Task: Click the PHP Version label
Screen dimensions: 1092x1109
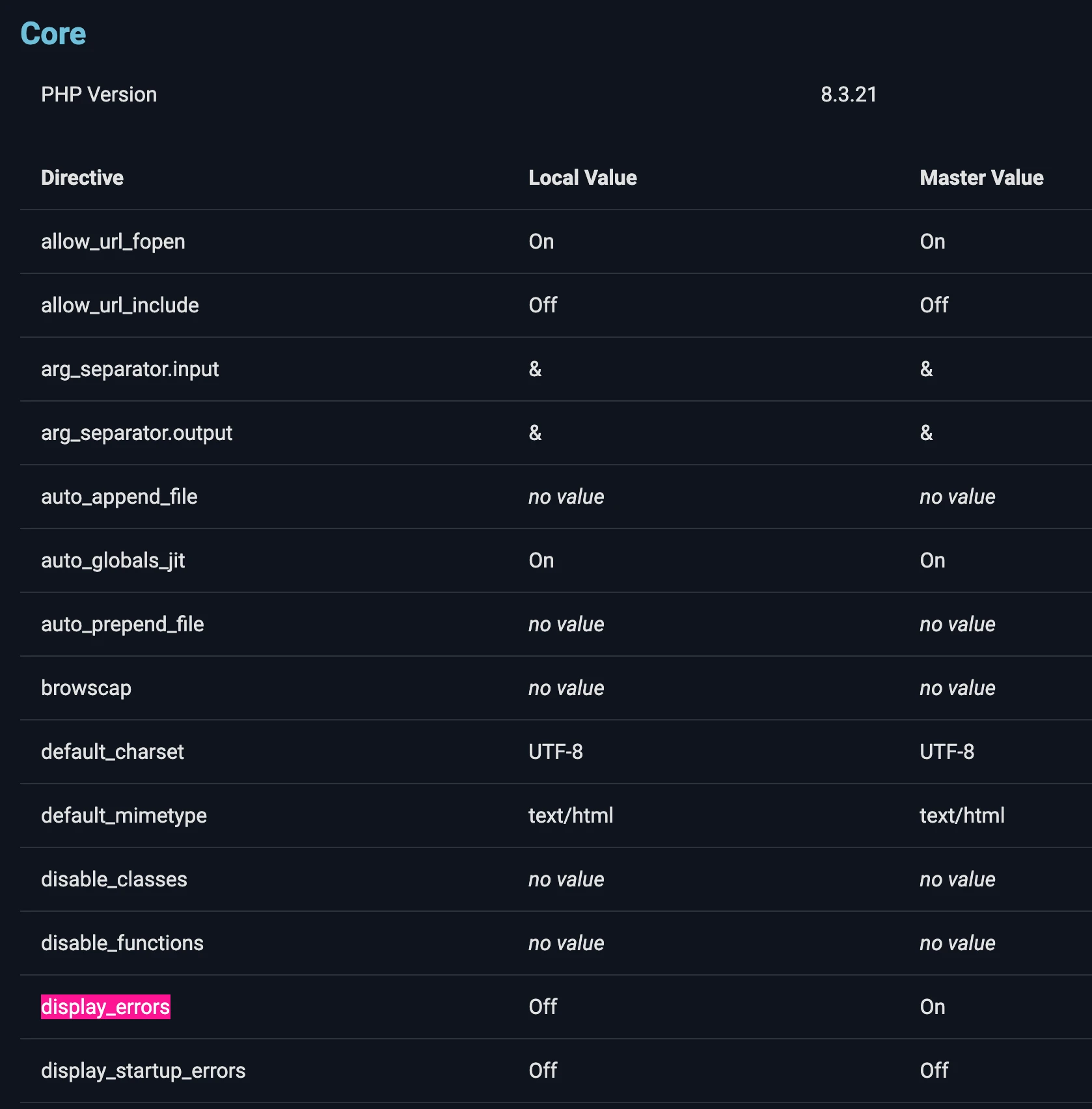Action: [x=99, y=94]
